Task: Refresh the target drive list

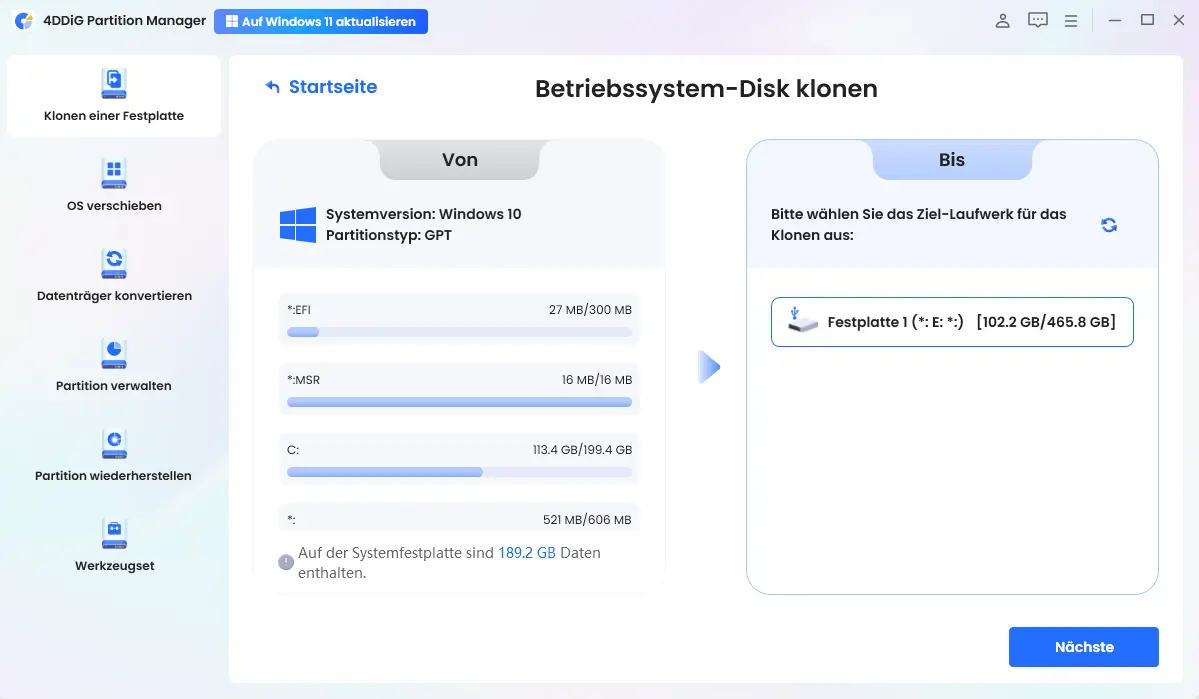Action: [x=1109, y=225]
